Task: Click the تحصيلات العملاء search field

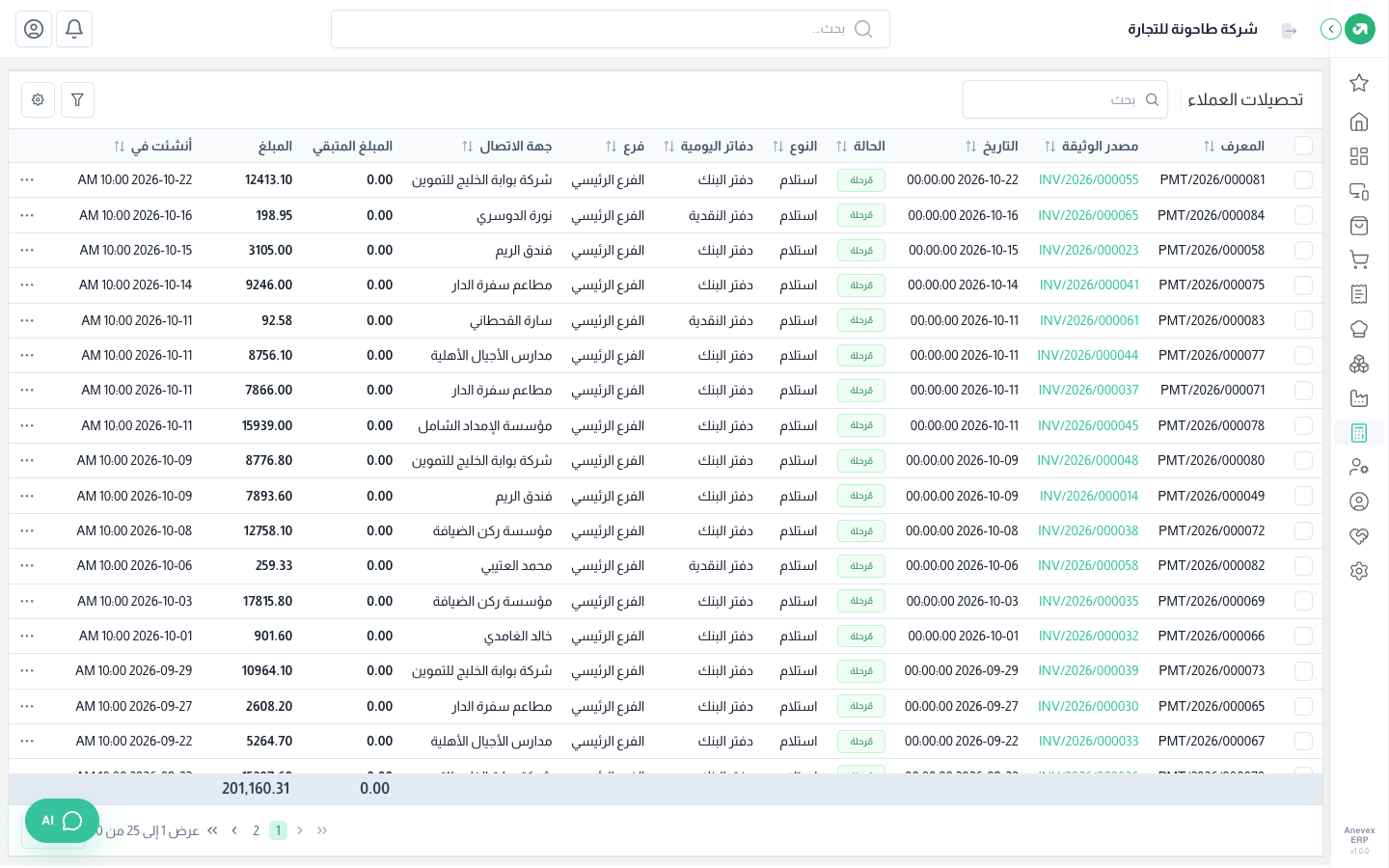Action: coord(1065,99)
